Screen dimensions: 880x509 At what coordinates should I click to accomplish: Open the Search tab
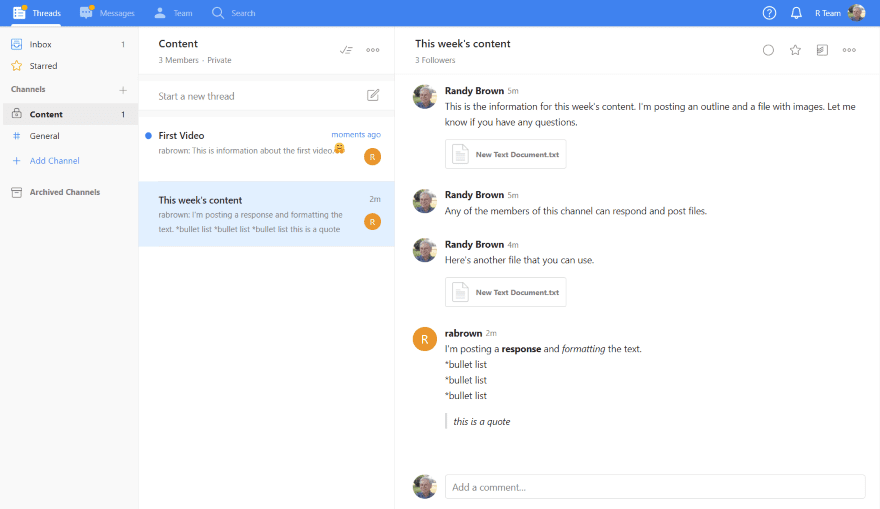pyautogui.click(x=233, y=13)
